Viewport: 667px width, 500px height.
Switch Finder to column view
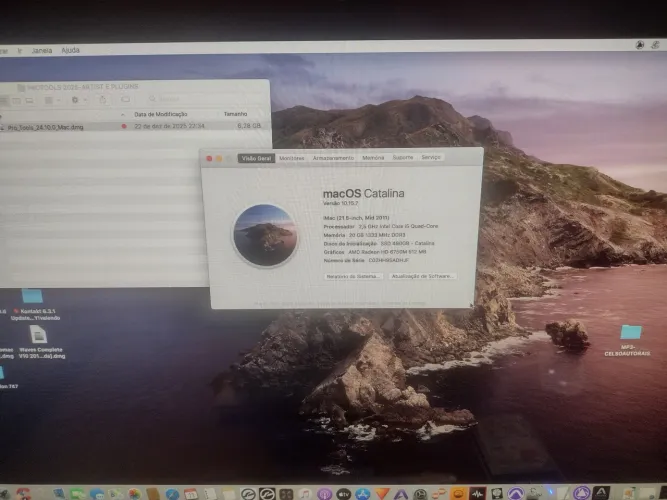[16, 100]
